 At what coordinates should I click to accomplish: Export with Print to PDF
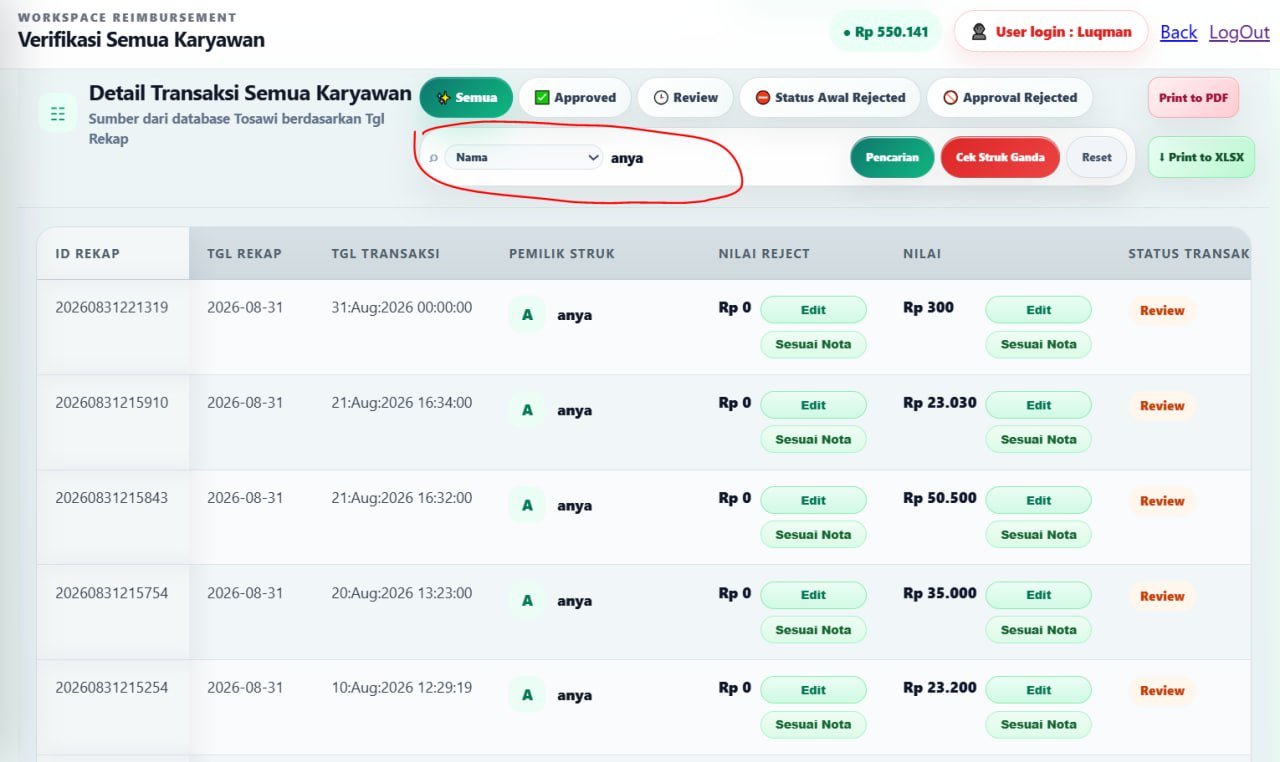[1193, 98]
